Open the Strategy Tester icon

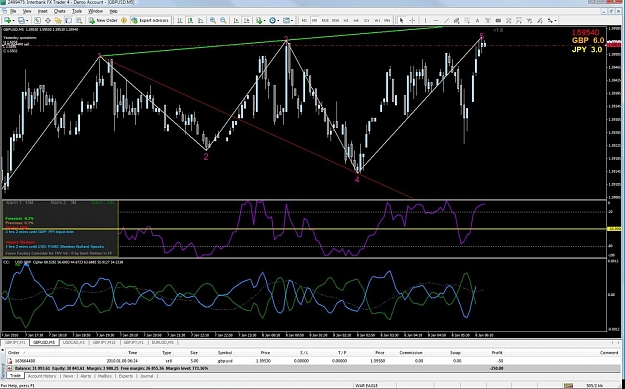click(79, 20)
